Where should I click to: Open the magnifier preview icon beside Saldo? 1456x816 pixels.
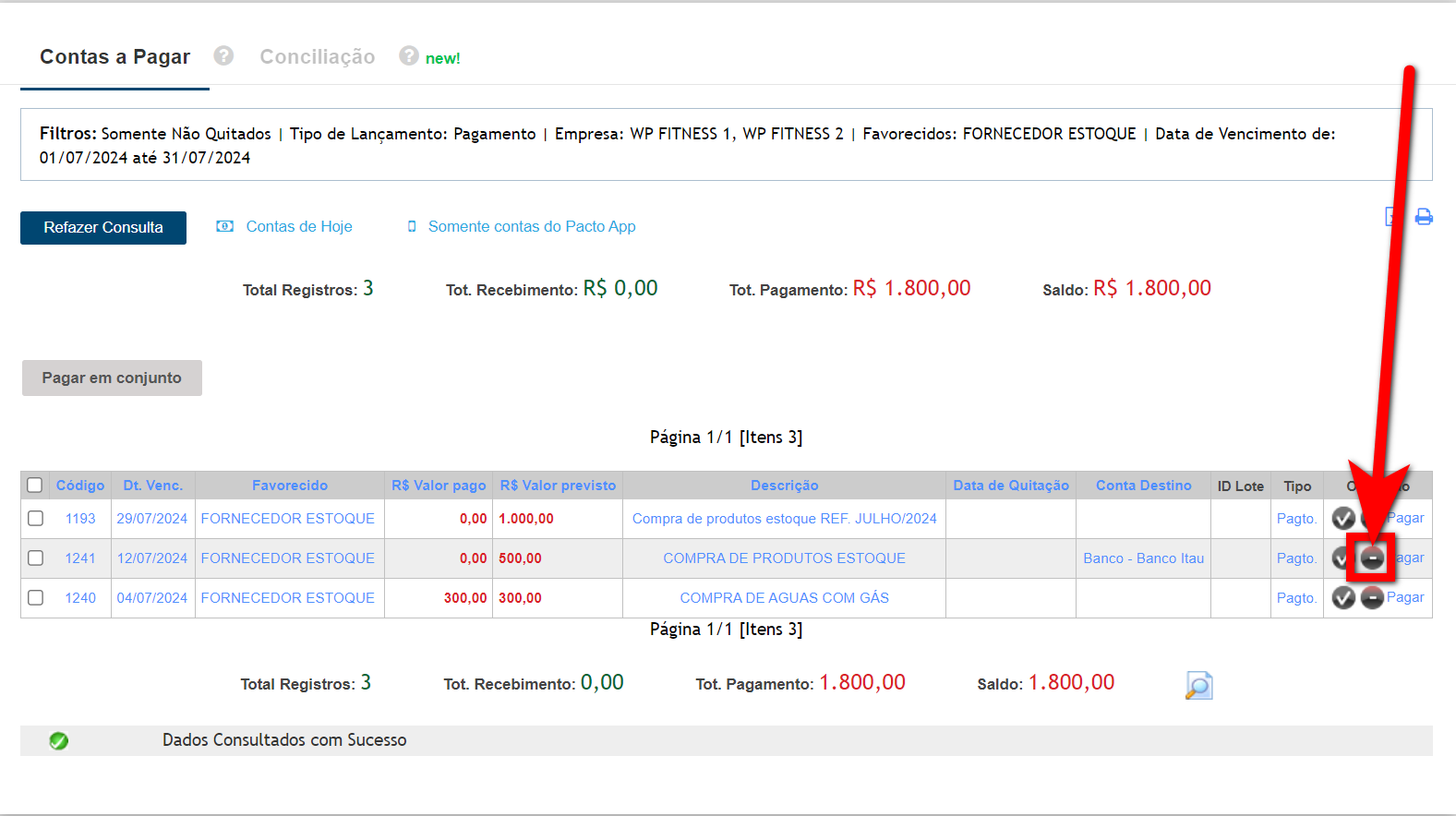click(1197, 685)
